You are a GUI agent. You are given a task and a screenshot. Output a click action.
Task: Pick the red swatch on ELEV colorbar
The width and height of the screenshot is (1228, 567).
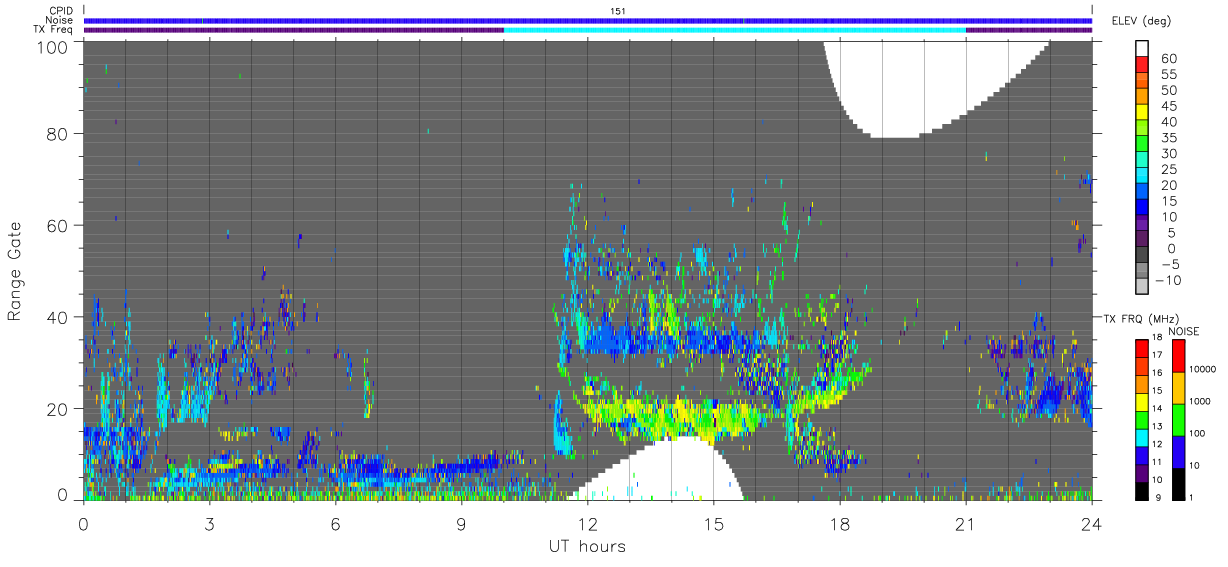click(x=1143, y=65)
